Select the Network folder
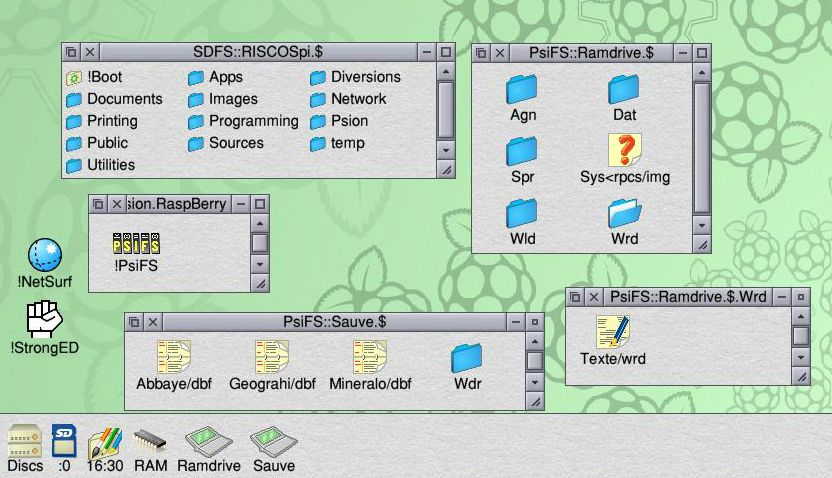Screen dimensions: 832x478 [x=348, y=99]
